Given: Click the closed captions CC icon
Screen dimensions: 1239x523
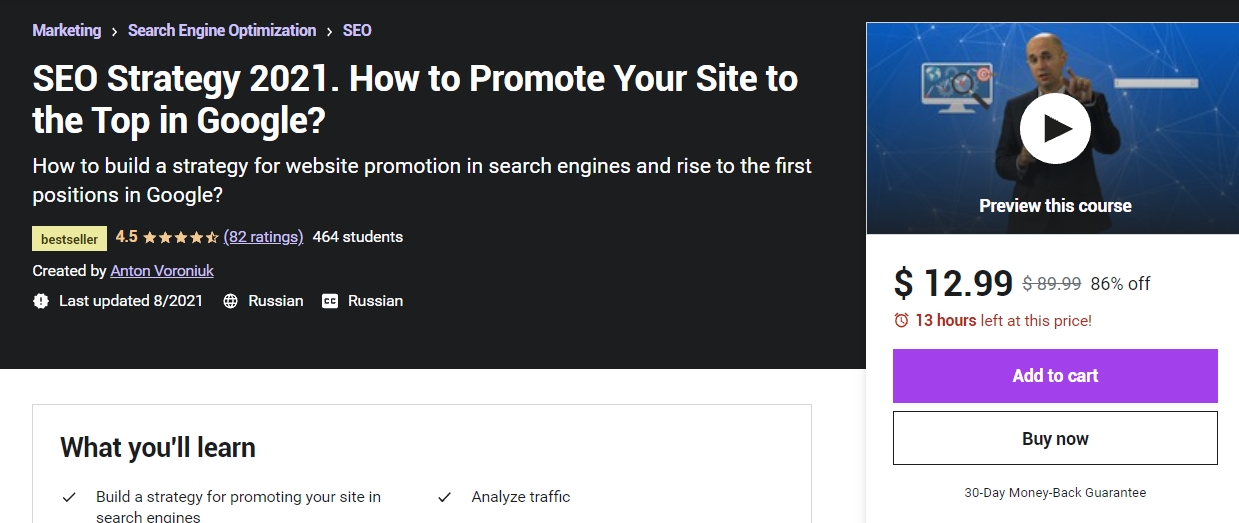Looking at the screenshot, I should tap(330, 301).
